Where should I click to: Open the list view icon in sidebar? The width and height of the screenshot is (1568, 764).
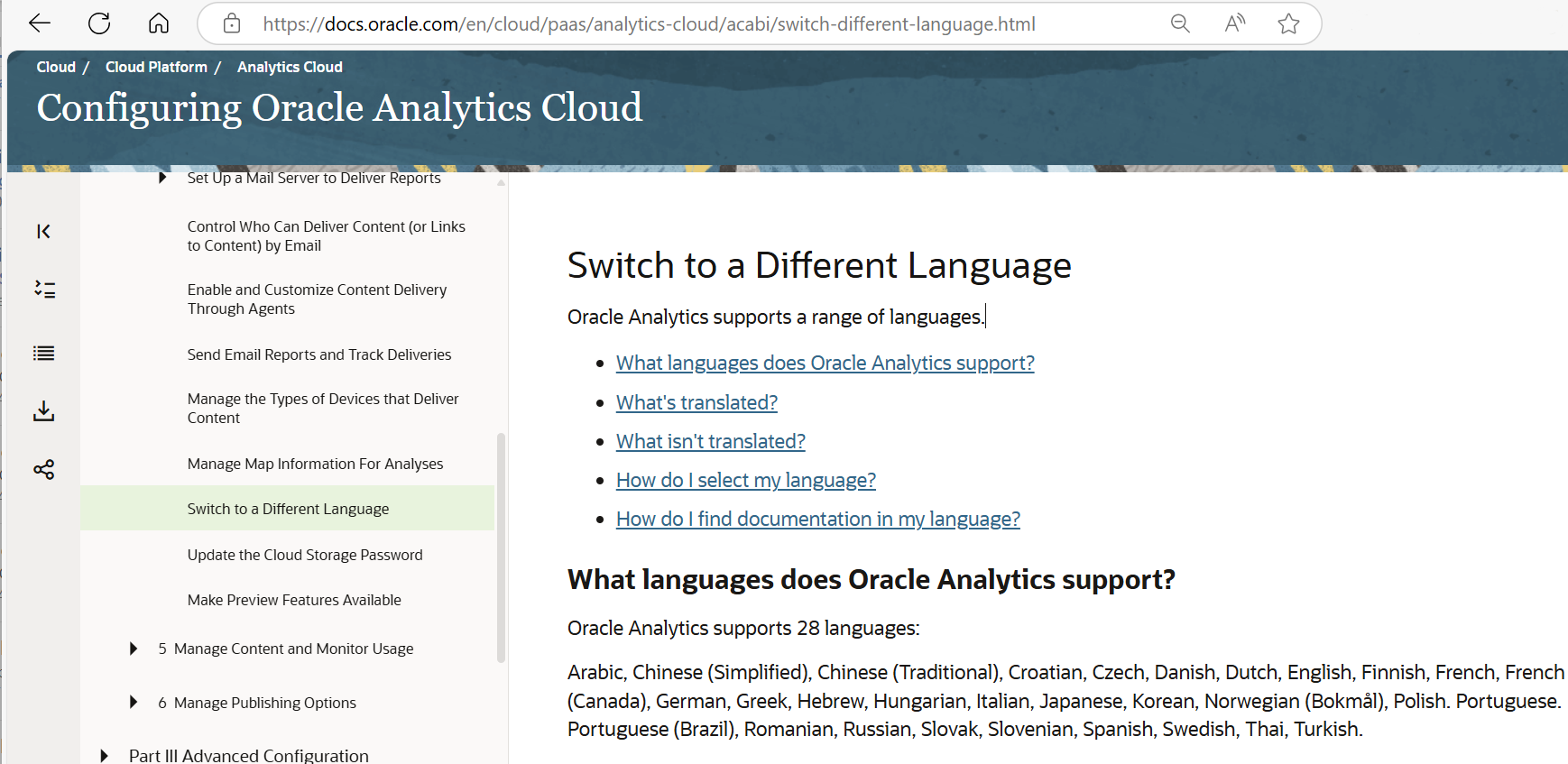tap(43, 353)
